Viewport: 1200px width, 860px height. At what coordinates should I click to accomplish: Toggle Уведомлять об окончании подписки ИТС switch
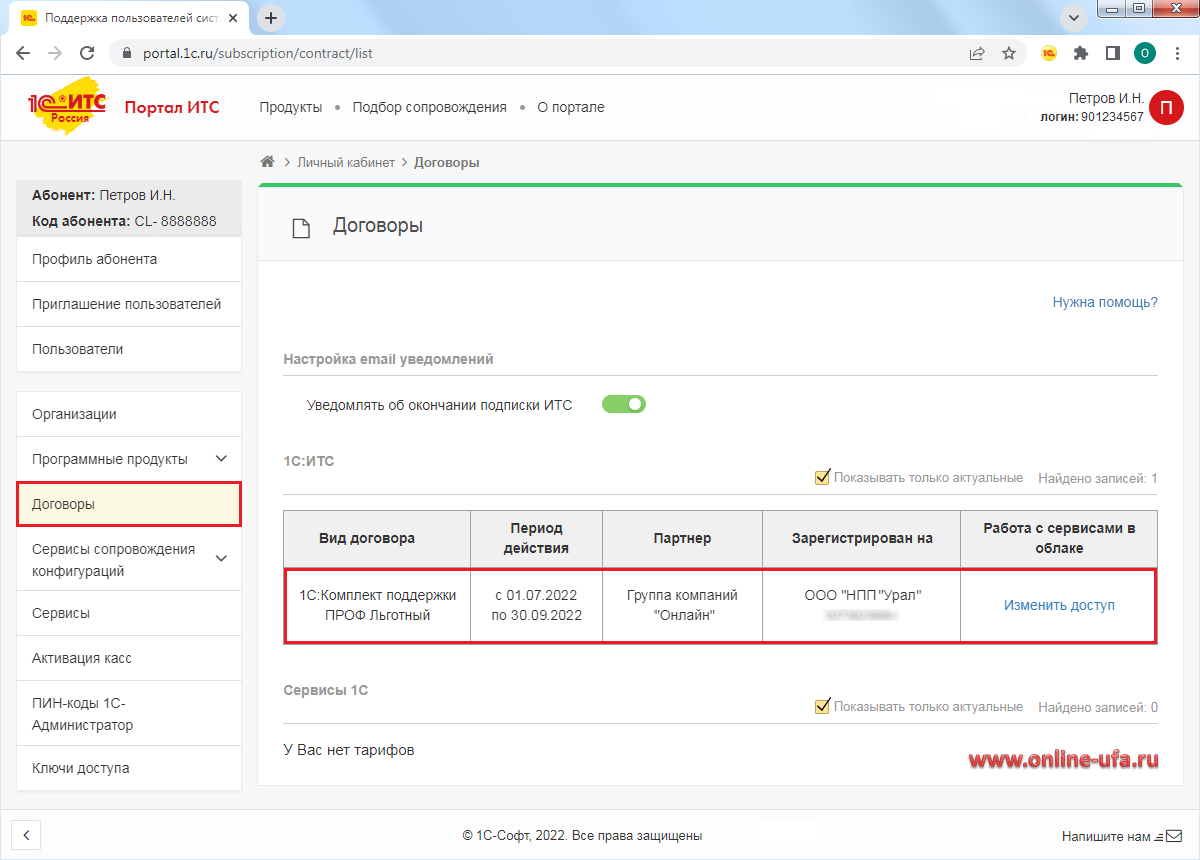point(624,405)
